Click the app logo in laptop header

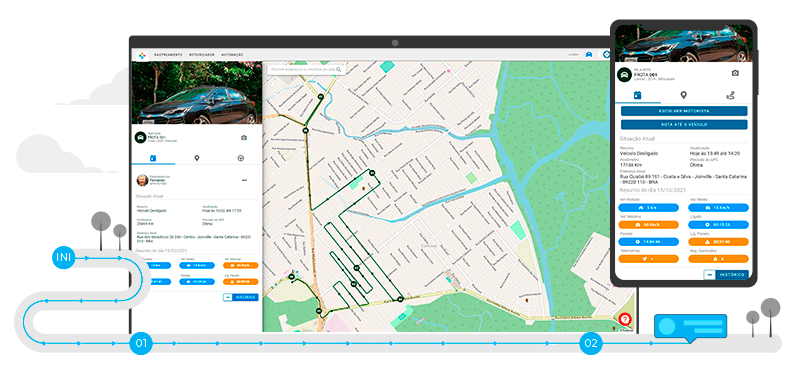click(142, 55)
